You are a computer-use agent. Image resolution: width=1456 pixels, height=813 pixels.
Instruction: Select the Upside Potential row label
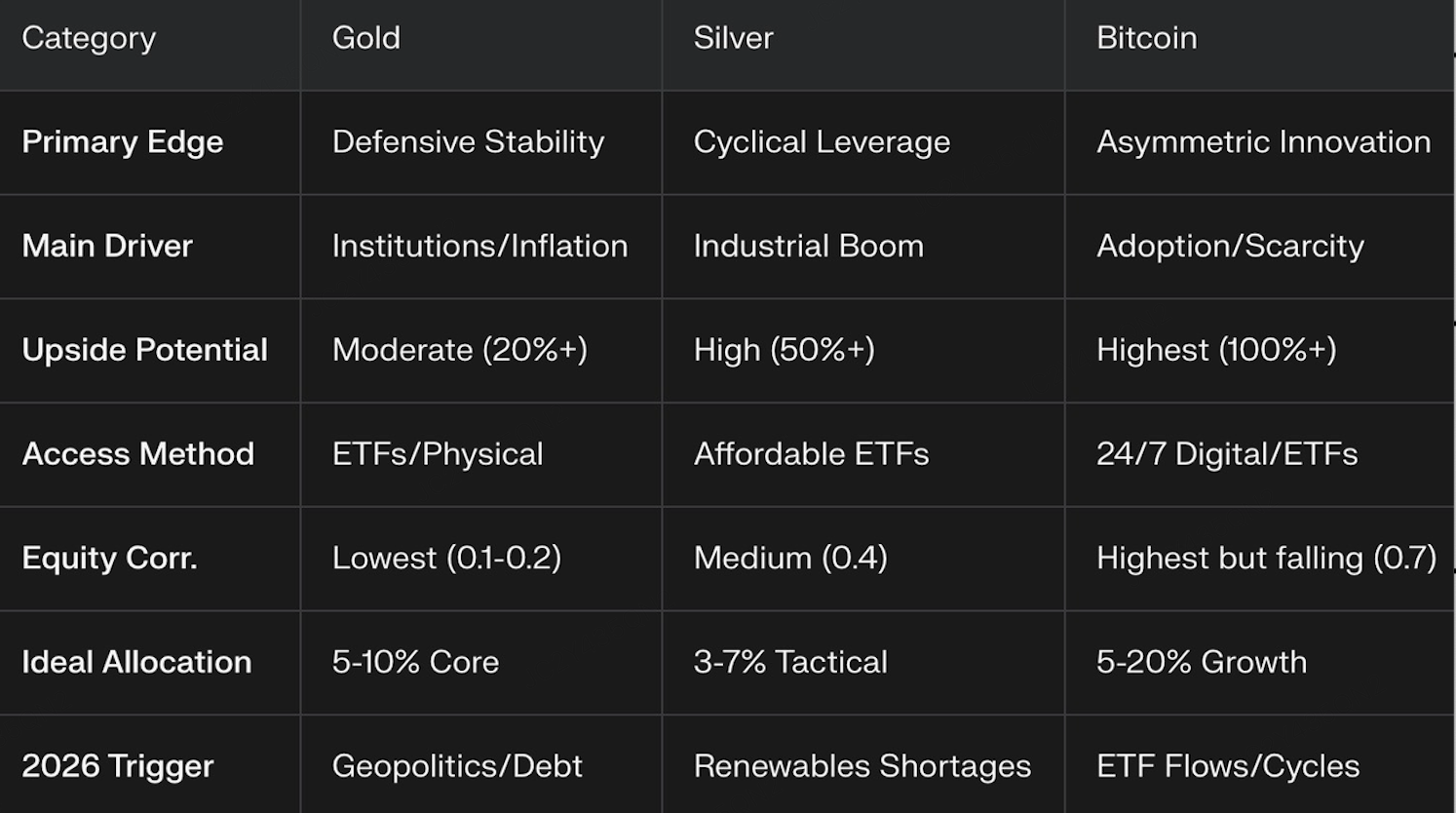(x=144, y=350)
